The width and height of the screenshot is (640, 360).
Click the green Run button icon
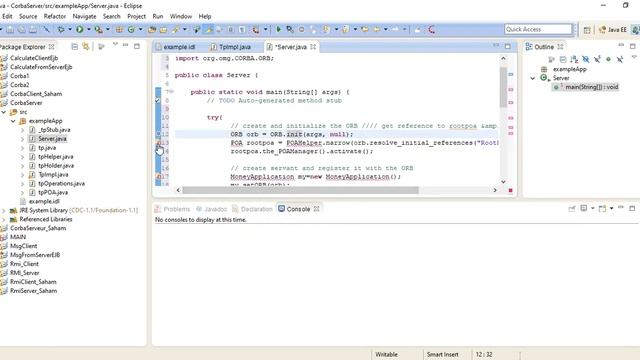point(80,29)
